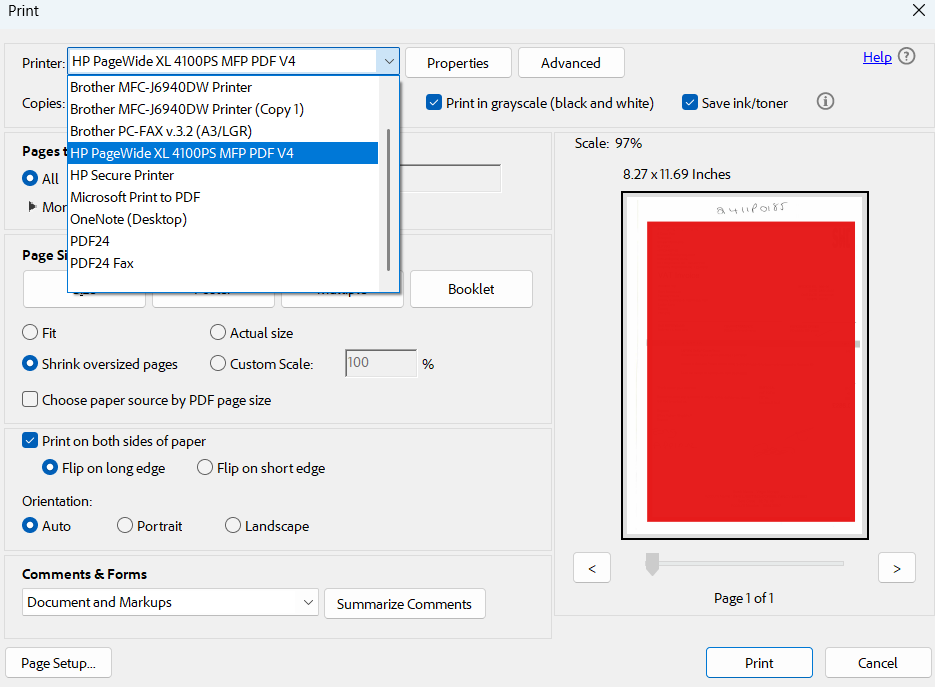Open Advanced print settings
This screenshot has height=687, width=935.
coord(571,63)
